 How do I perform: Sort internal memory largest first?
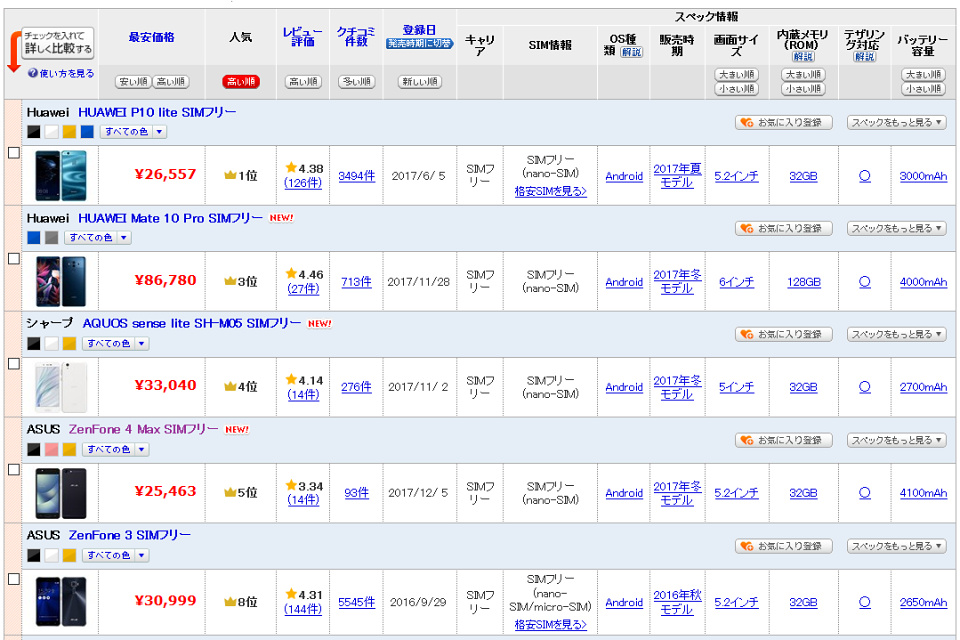pos(803,75)
